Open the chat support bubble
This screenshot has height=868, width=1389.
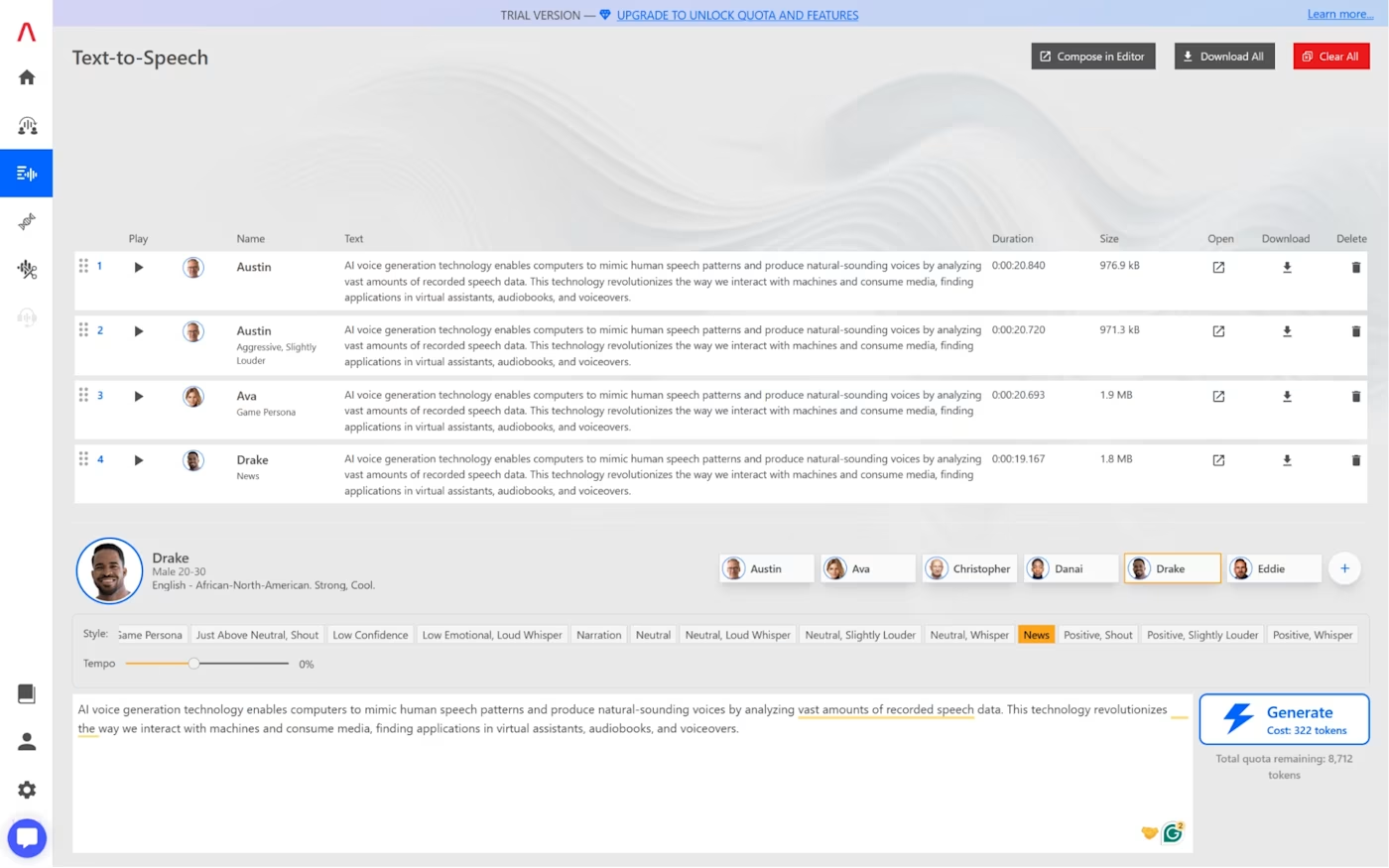click(x=27, y=838)
